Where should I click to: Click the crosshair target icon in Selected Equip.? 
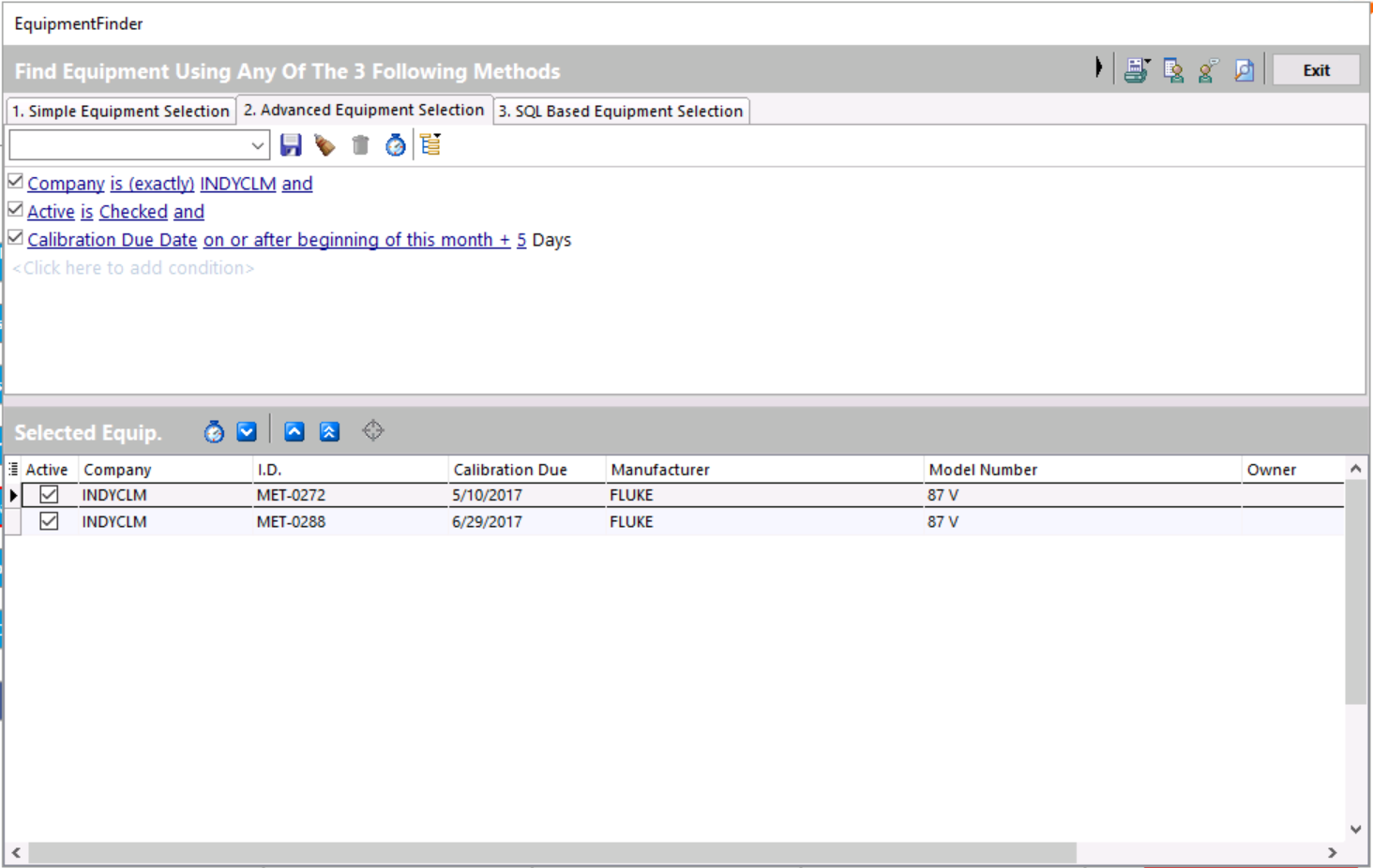(373, 431)
